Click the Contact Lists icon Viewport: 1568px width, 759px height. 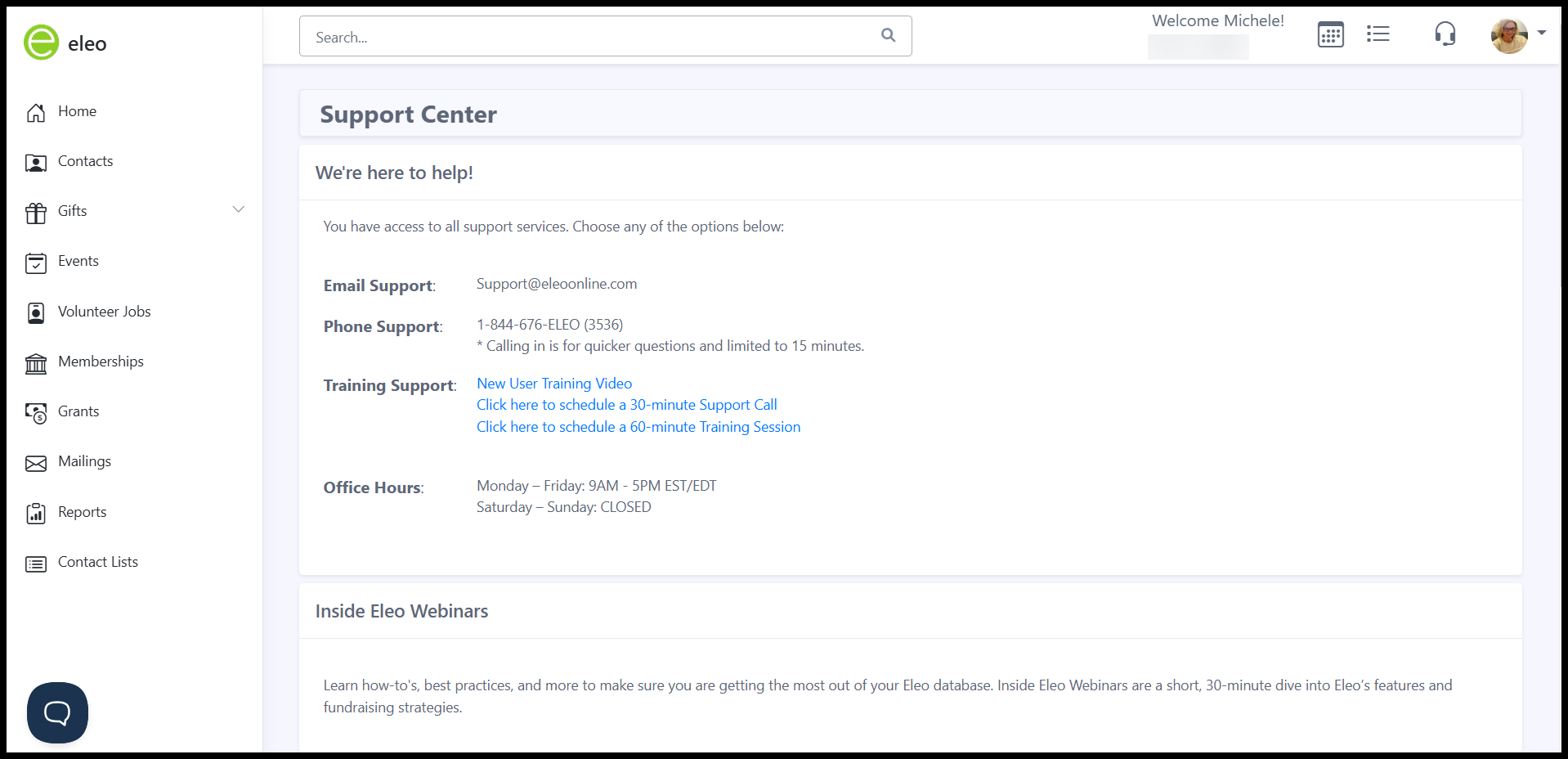point(36,564)
